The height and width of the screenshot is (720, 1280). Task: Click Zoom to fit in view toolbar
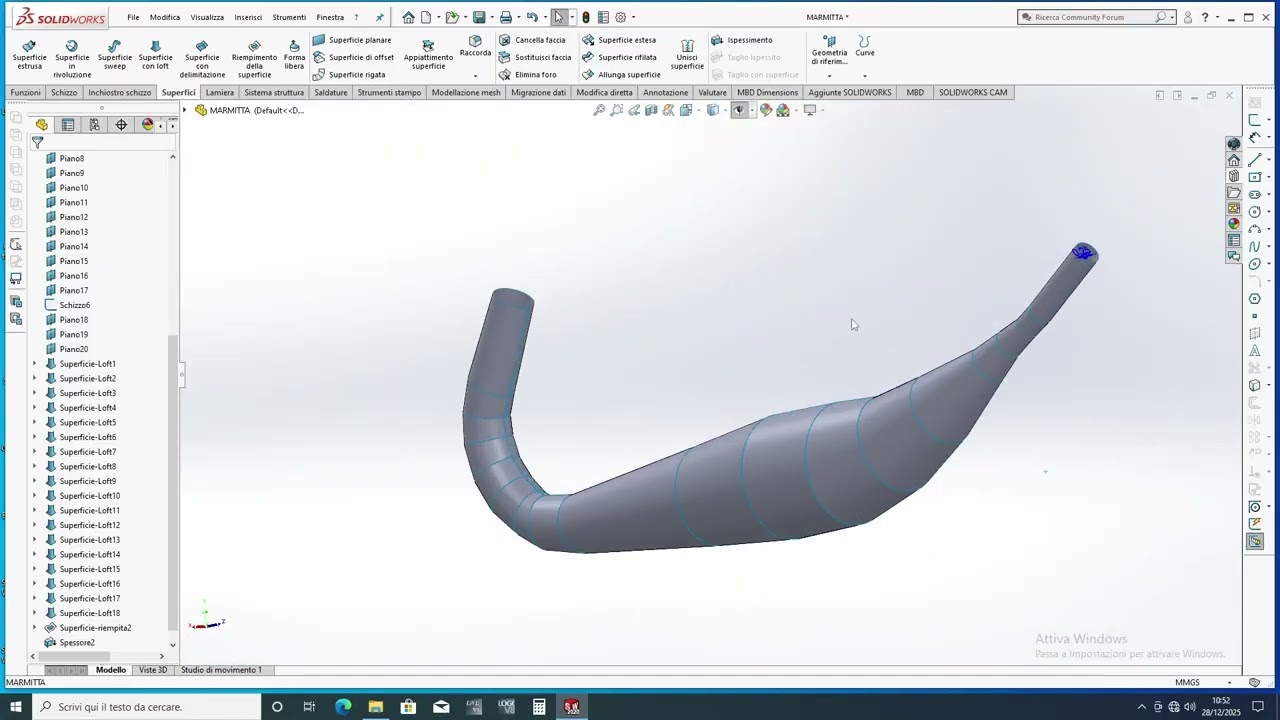pos(599,110)
